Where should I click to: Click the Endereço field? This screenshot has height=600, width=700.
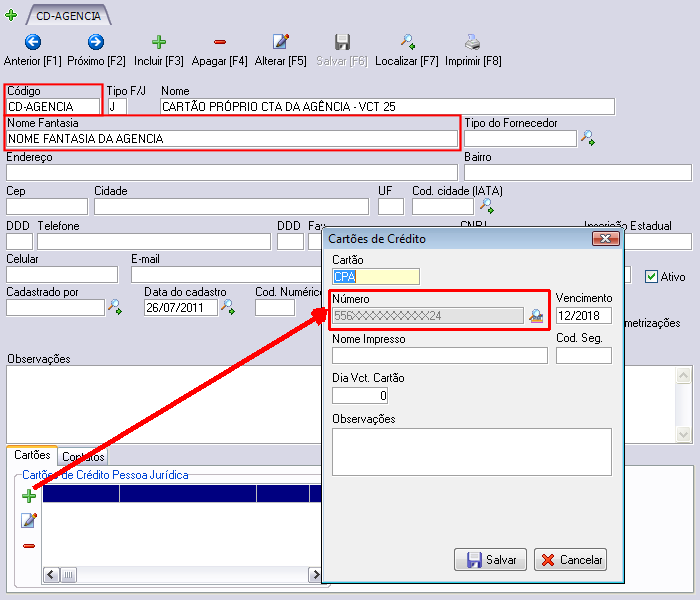click(x=232, y=172)
